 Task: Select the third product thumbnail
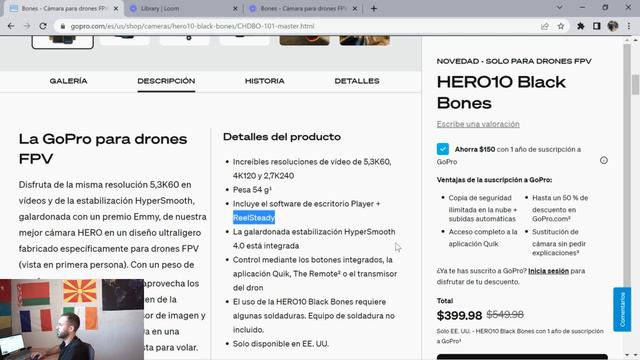185,40
